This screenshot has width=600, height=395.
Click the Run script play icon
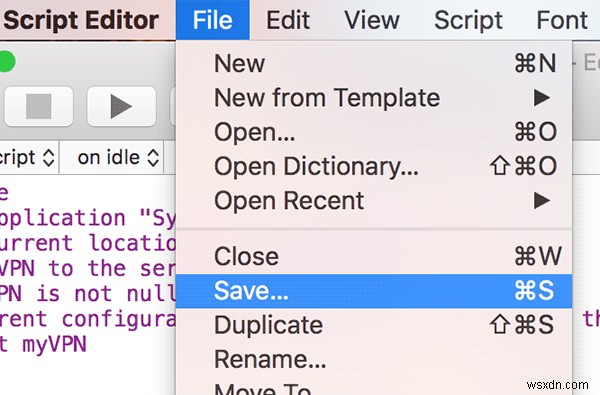(x=121, y=106)
